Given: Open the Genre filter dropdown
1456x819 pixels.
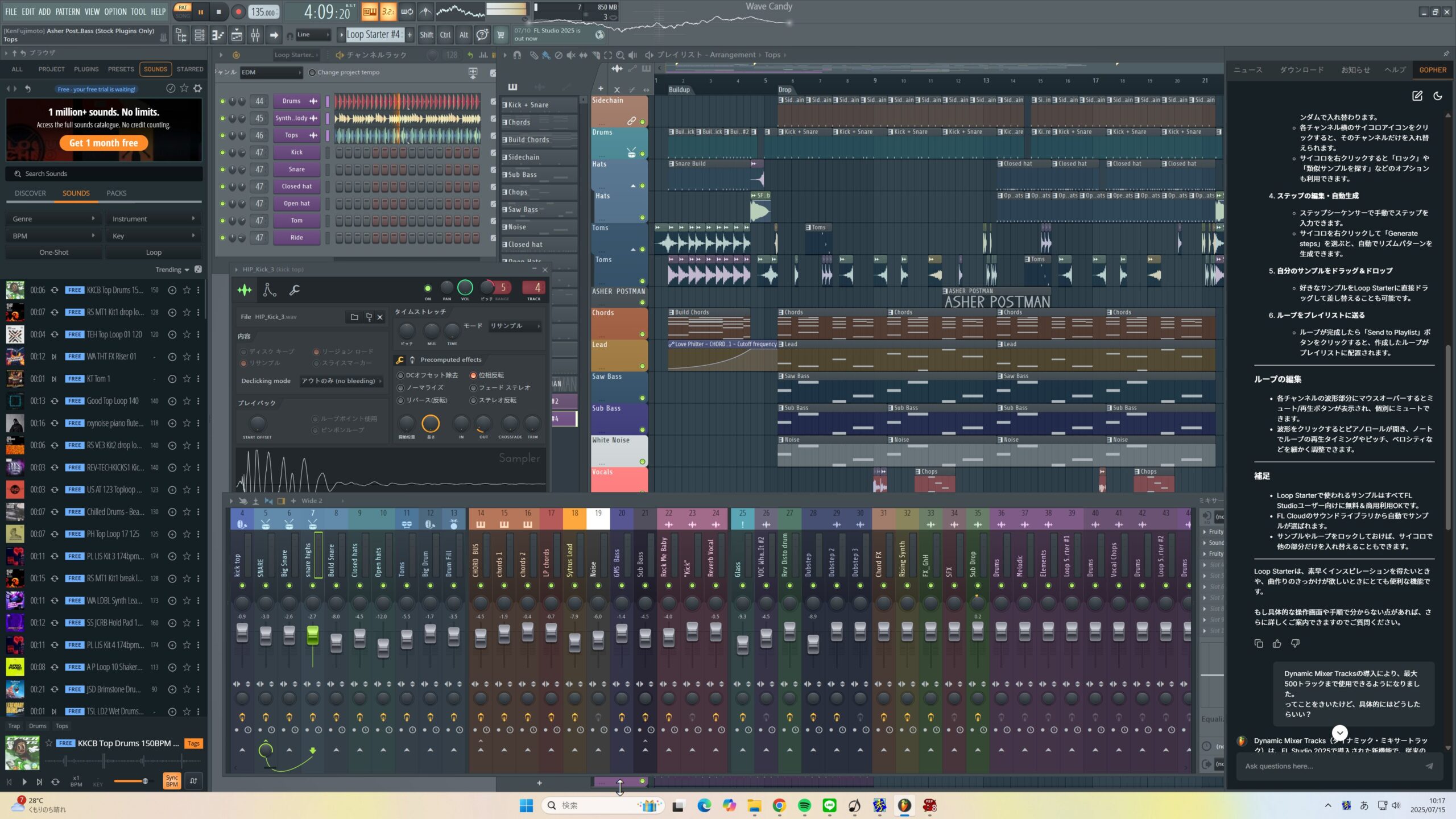Looking at the screenshot, I should click(53, 219).
